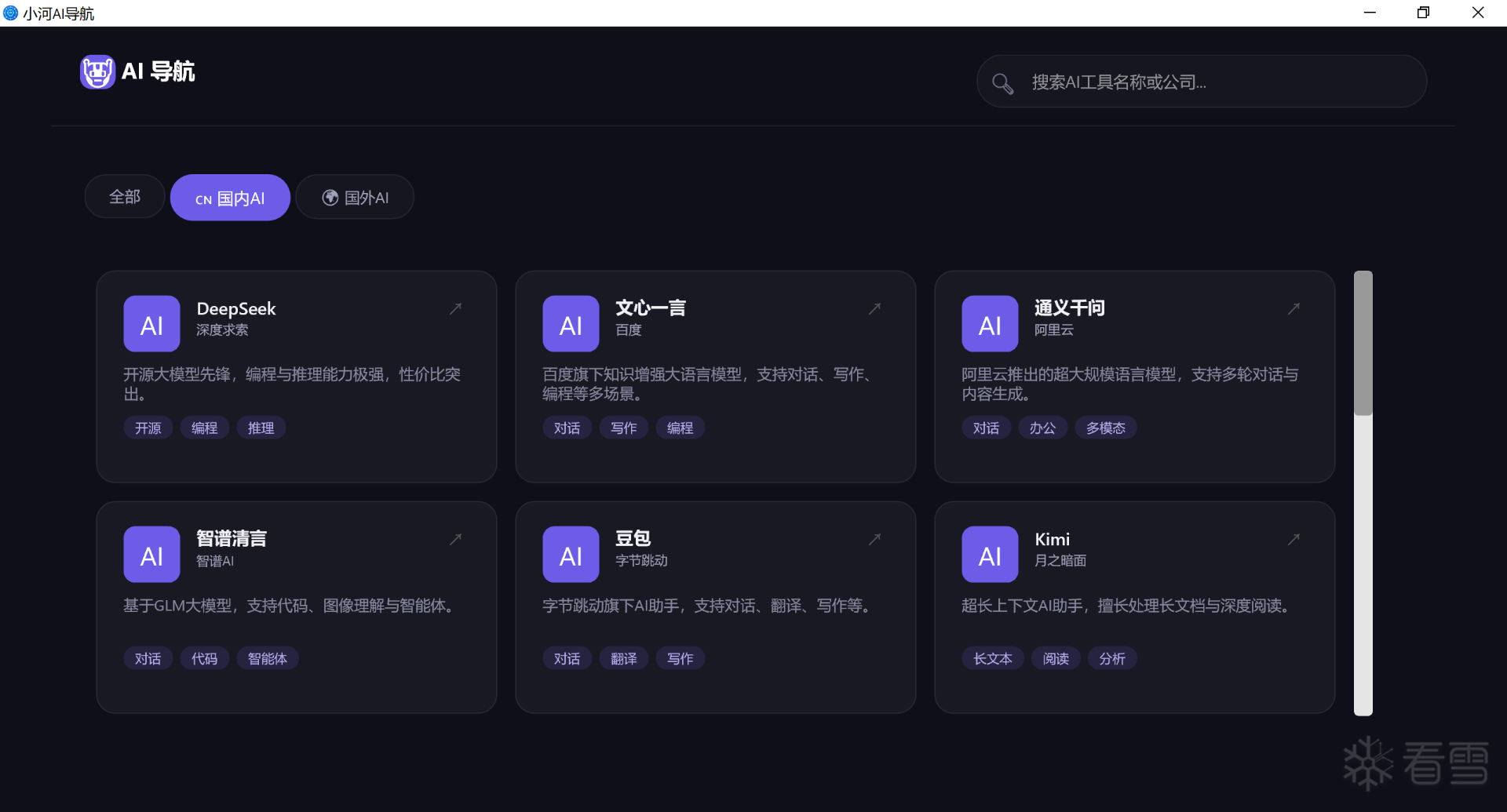Click the 智谱AI company label
Screen dimensions: 1507x812
(x=215, y=561)
